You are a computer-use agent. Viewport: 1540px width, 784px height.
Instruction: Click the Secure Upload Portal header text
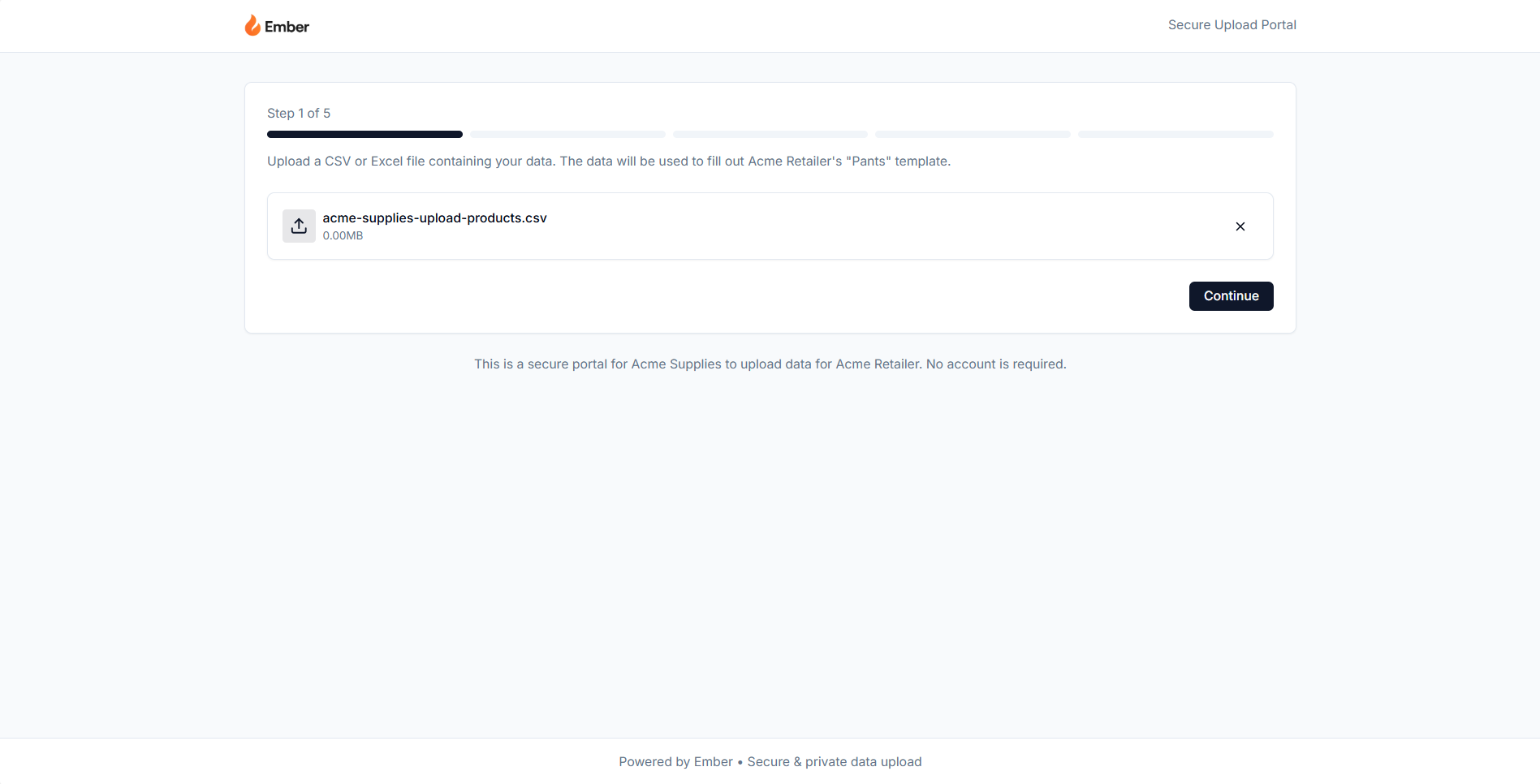pyautogui.click(x=1232, y=25)
